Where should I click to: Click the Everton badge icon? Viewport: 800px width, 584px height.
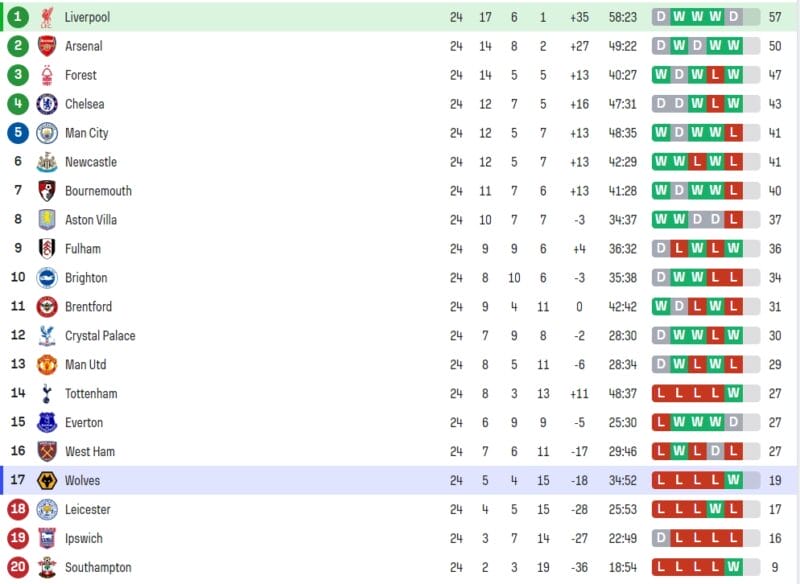click(47, 423)
